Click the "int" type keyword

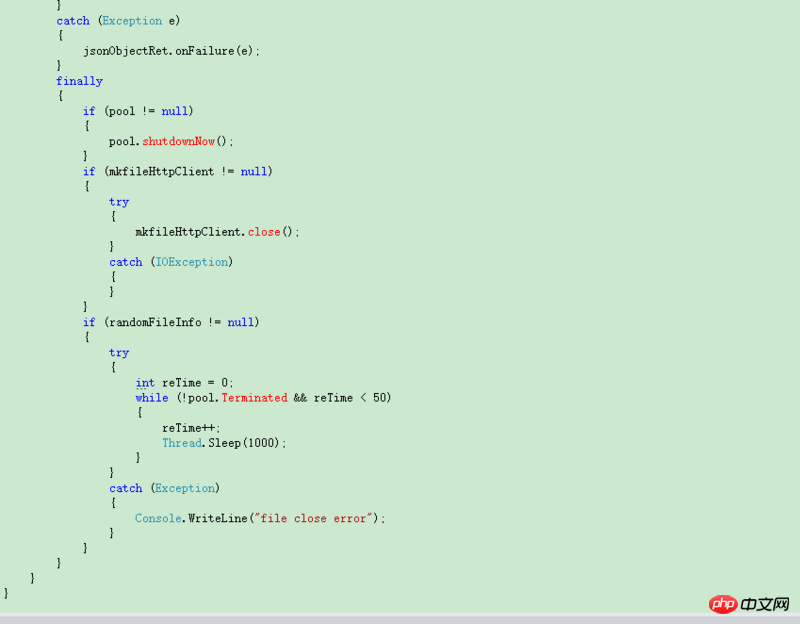[145, 383]
